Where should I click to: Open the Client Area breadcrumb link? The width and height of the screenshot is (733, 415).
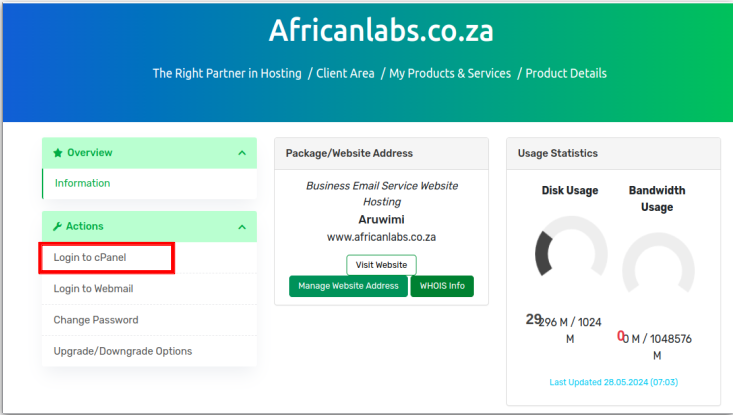345,73
